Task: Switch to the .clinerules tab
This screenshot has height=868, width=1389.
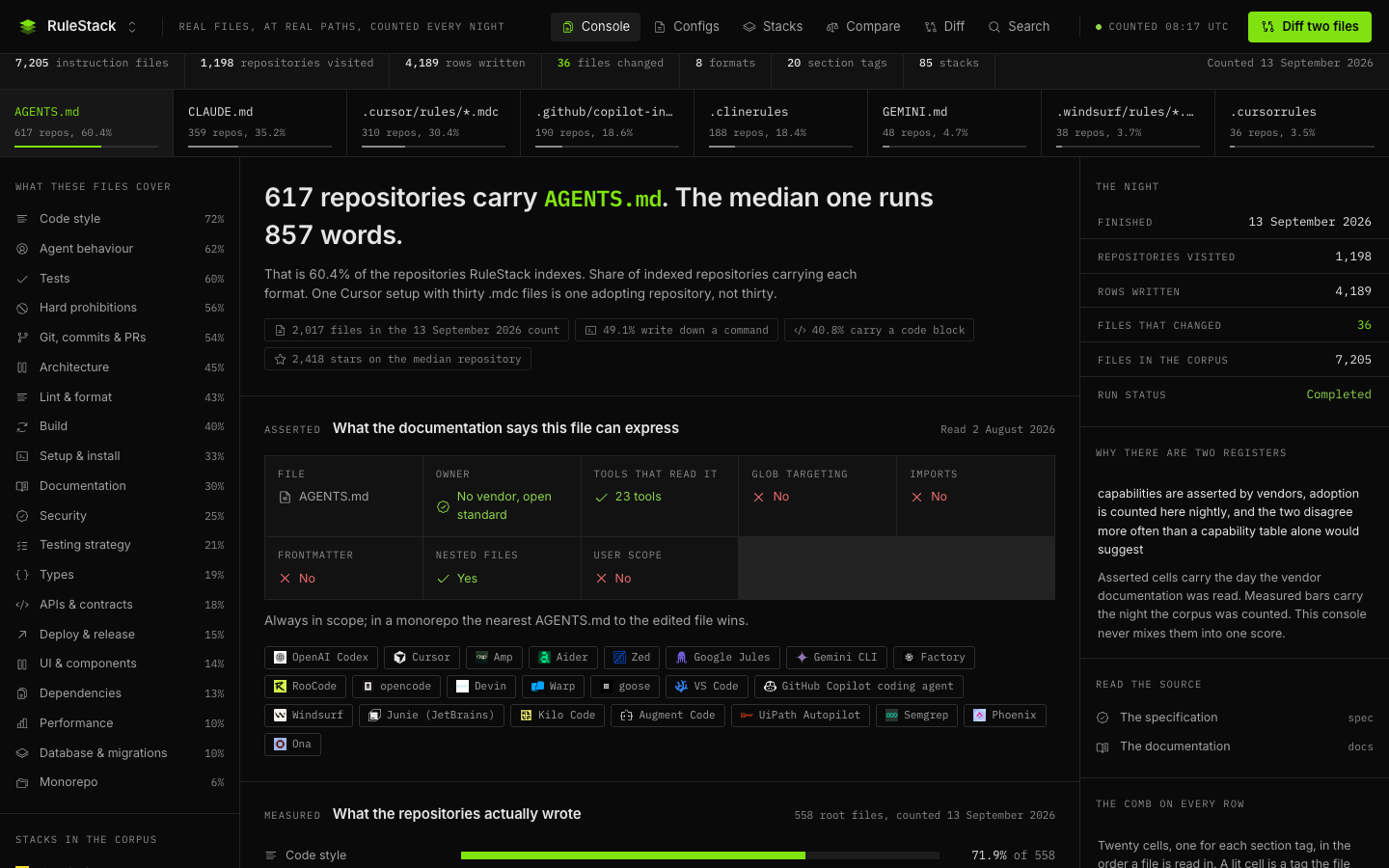Action: pos(781,122)
